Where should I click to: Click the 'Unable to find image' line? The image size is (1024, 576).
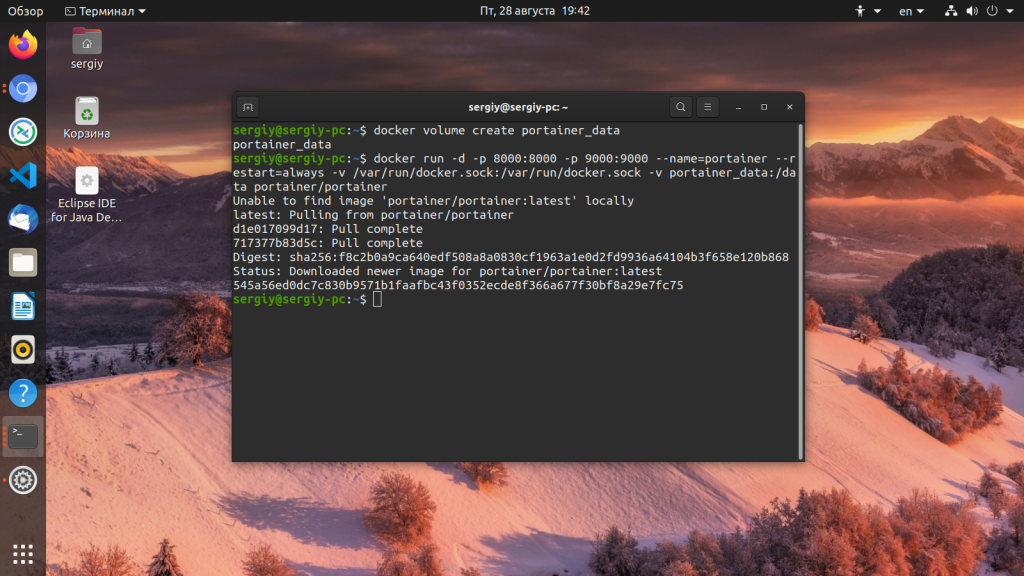point(434,201)
